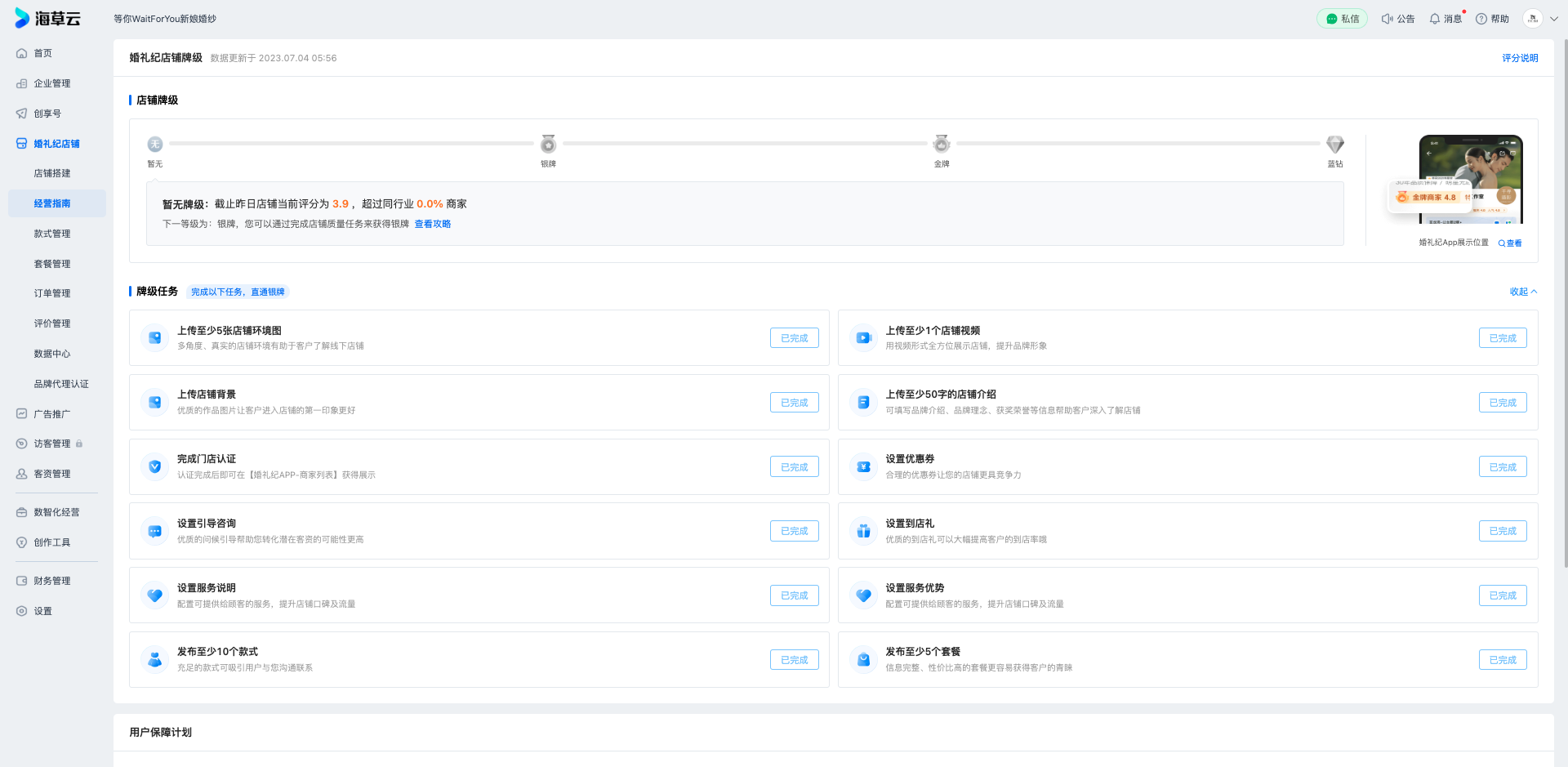The height and width of the screenshot is (767, 1568).
Task: Open 消息 notifications bell
Action: point(1445,19)
